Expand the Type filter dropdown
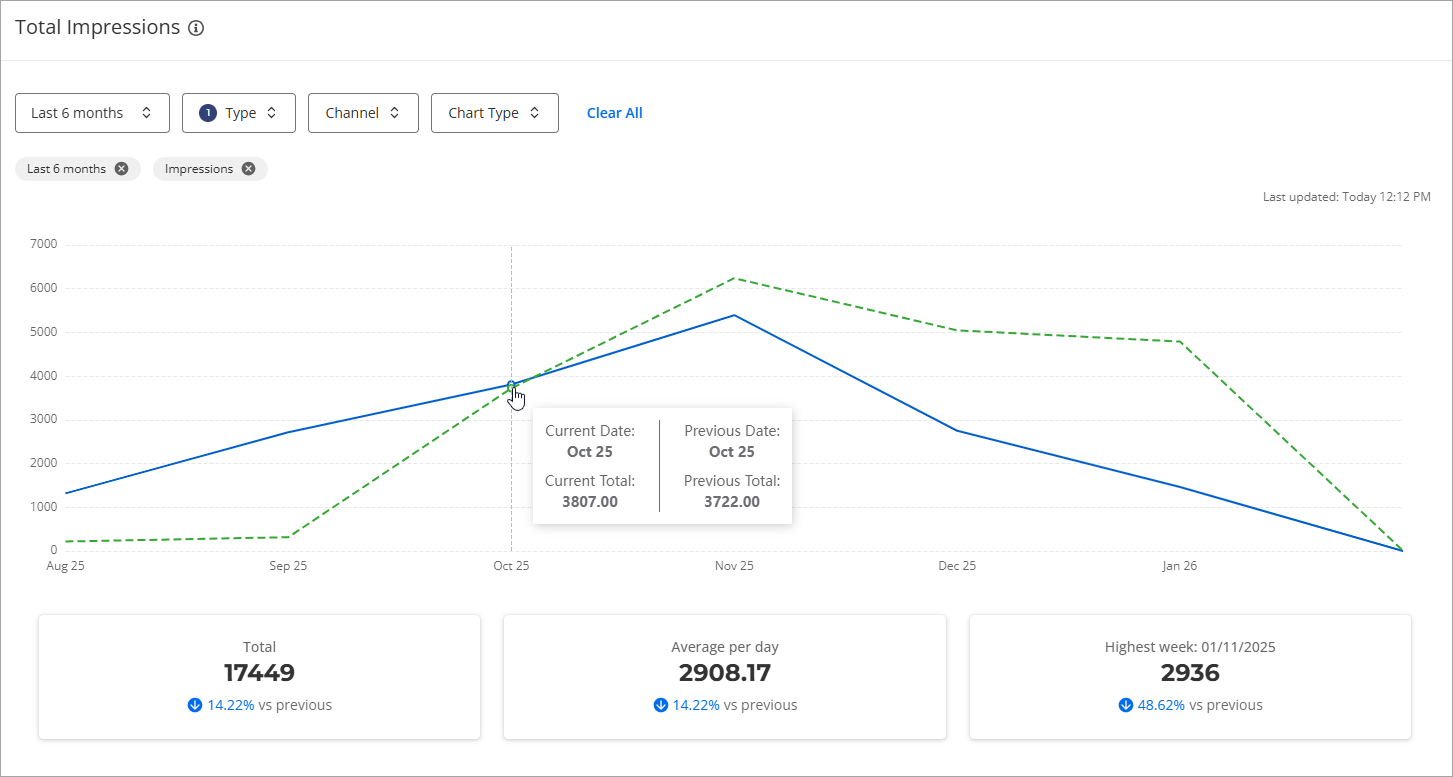This screenshot has width=1453, height=777. tap(239, 113)
